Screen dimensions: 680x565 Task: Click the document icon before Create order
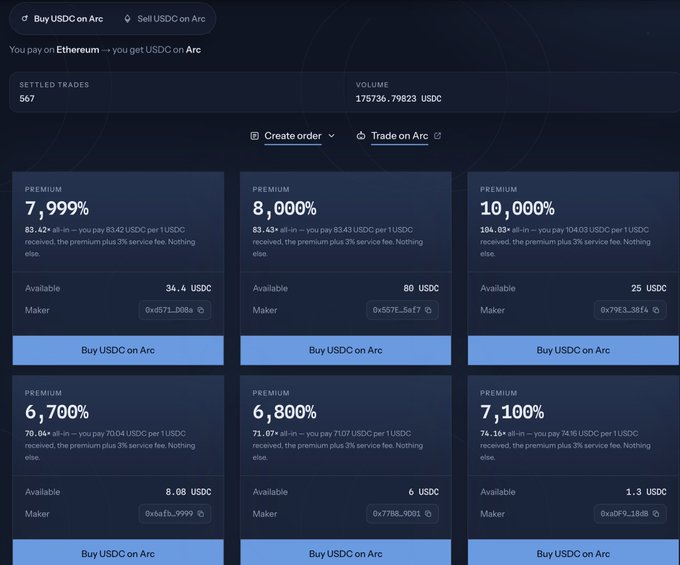tap(255, 136)
